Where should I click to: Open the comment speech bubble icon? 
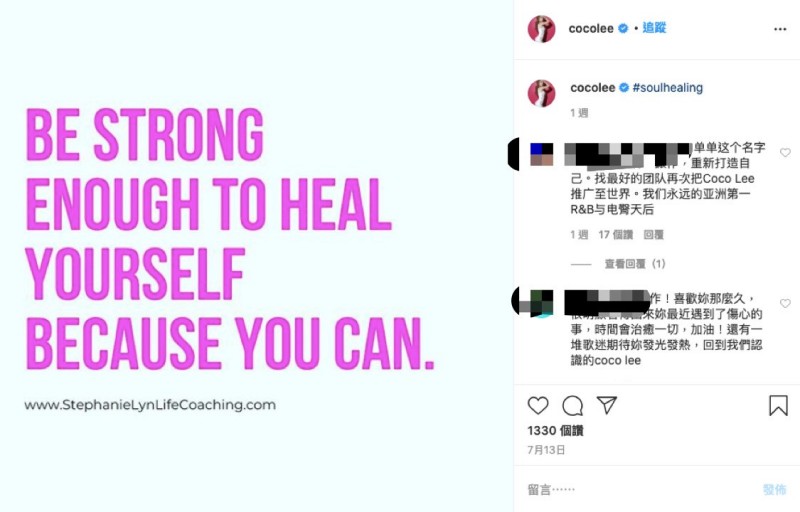tap(572, 405)
